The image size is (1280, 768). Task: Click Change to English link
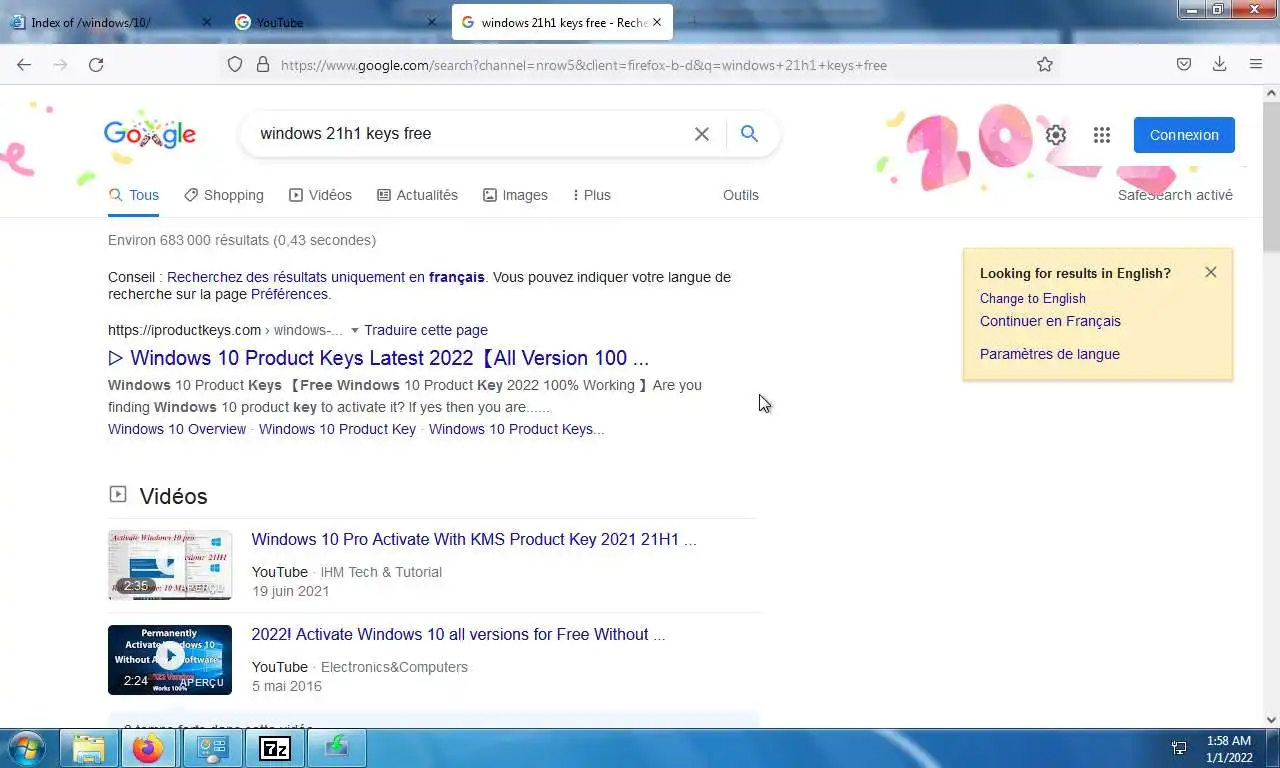(1033, 298)
